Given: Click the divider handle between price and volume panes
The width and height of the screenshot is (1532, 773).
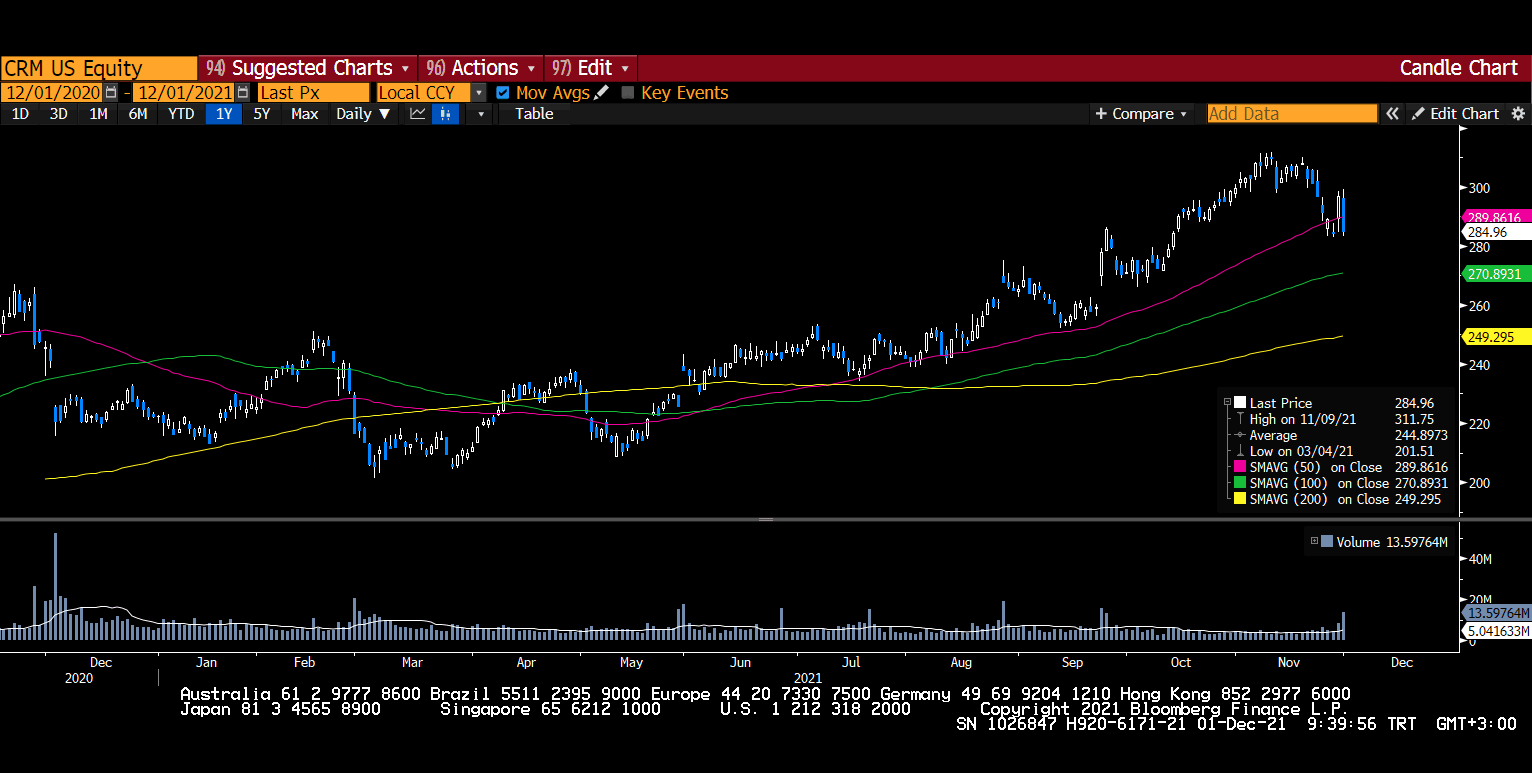Looking at the screenshot, I should tap(766, 520).
